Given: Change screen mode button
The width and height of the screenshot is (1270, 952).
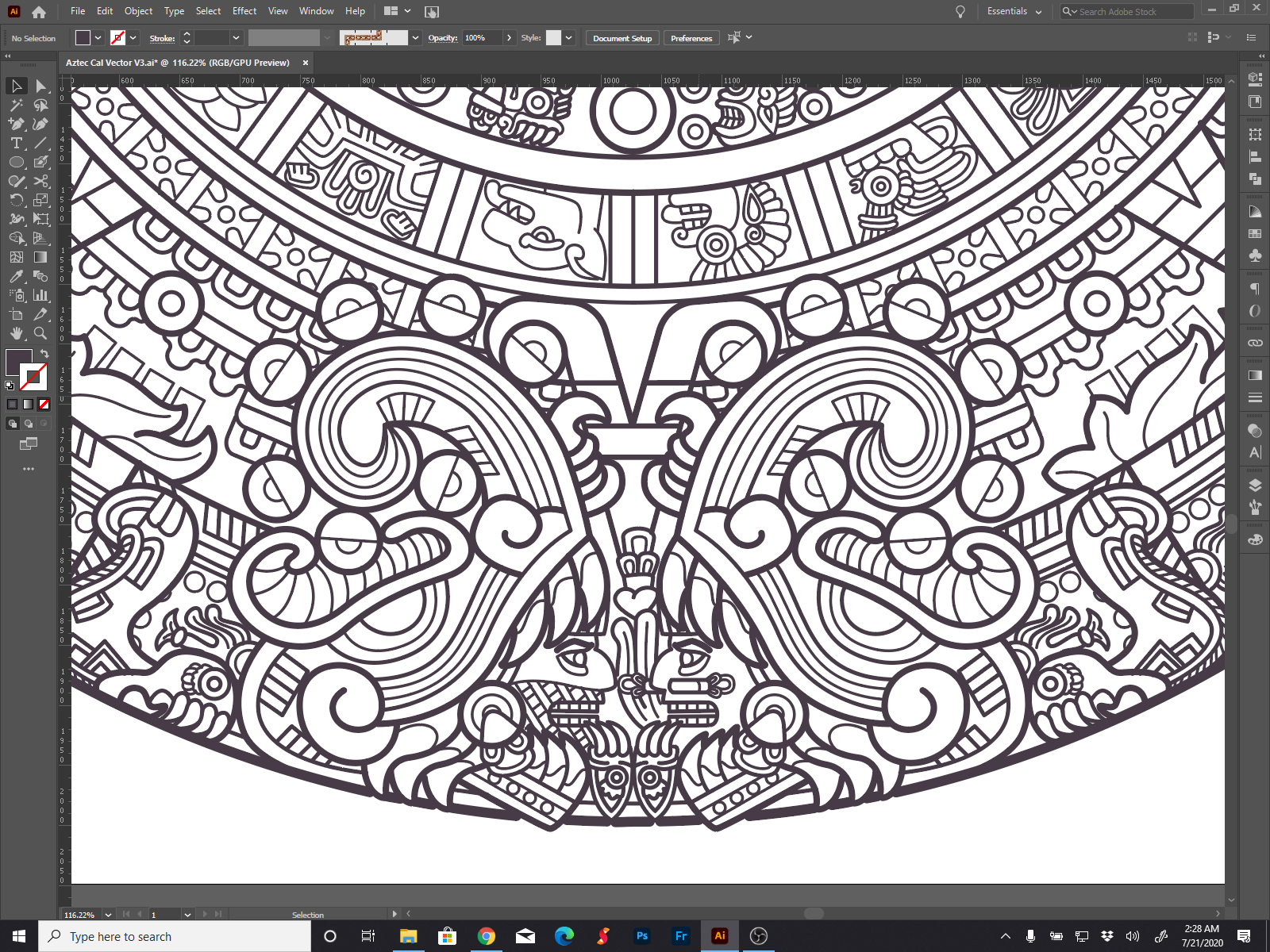Looking at the screenshot, I should coord(29,443).
